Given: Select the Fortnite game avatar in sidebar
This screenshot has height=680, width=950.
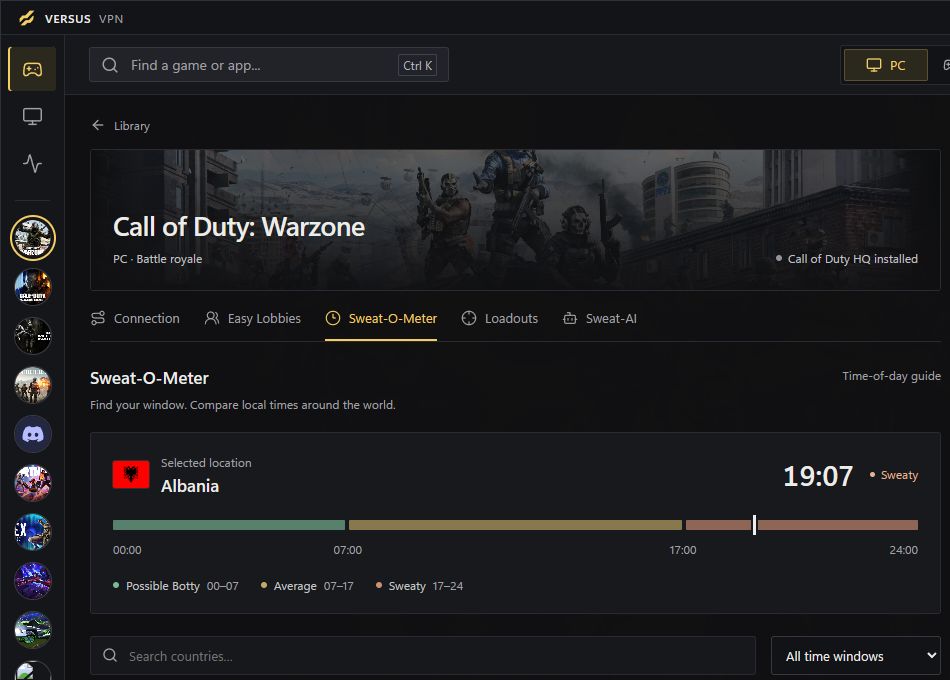Looking at the screenshot, I should click(x=33, y=483).
